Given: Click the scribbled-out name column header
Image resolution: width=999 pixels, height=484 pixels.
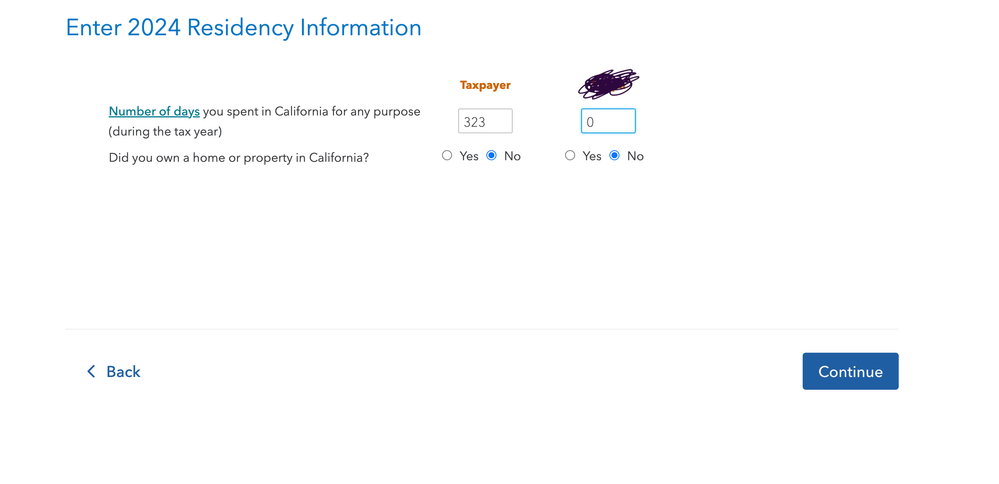Looking at the screenshot, I should tap(608, 83).
